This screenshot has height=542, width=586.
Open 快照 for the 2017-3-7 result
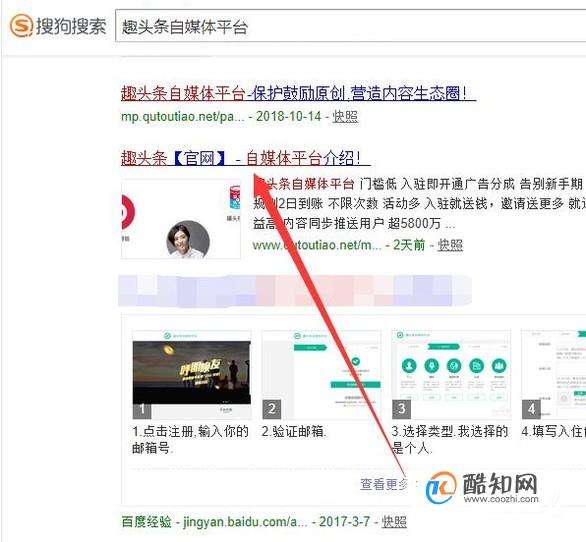[x=394, y=521]
